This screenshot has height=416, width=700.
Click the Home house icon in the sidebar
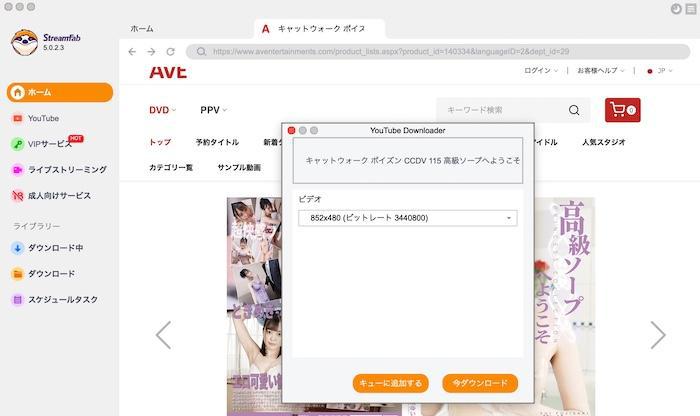[x=17, y=92]
